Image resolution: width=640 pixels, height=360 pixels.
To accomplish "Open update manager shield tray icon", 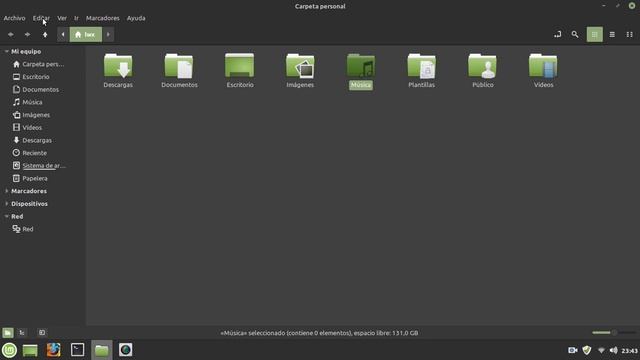I will pyautogui.click(x=587, y=350).
